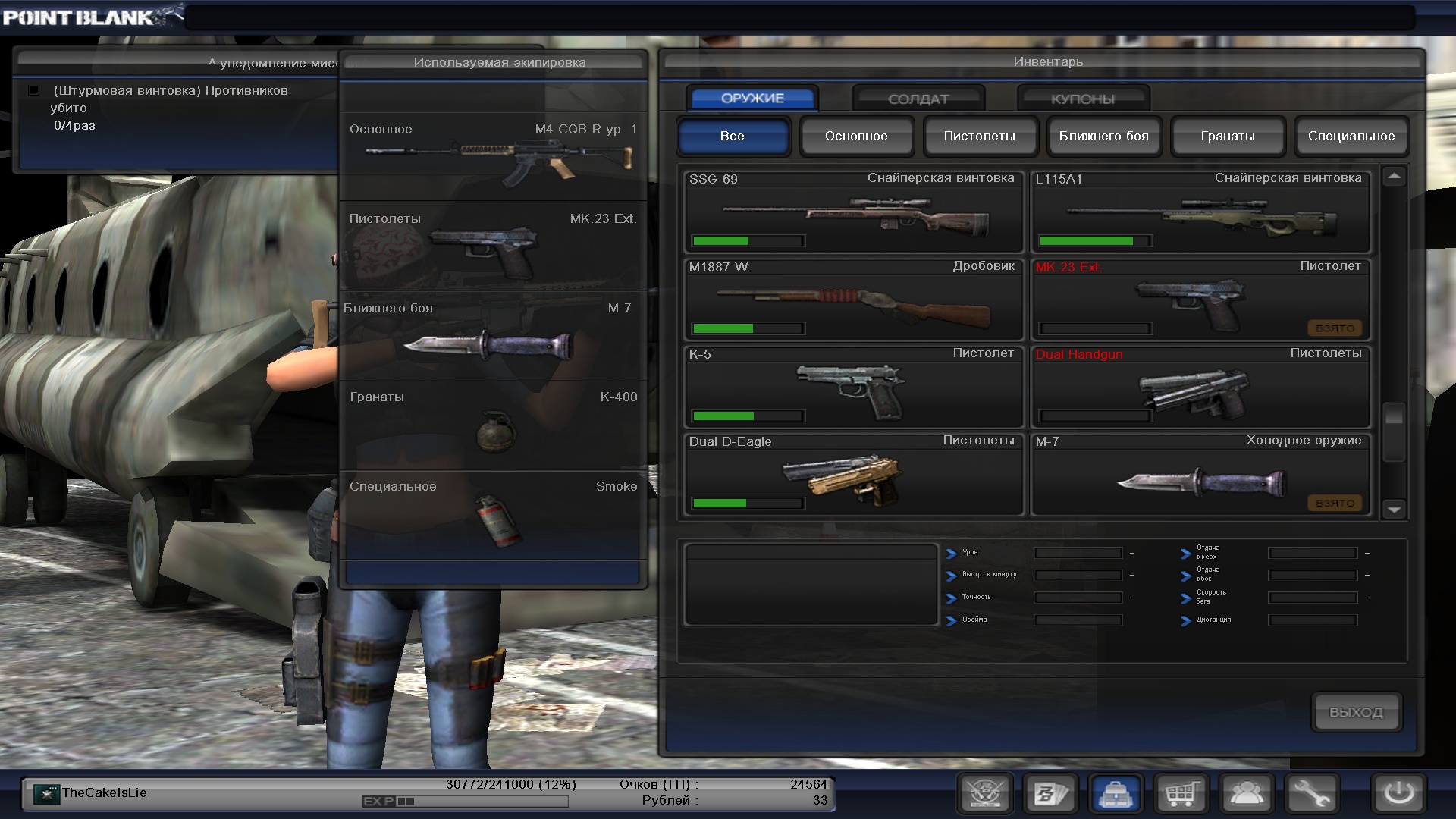Select the Пистолеты filter toggle
Image resolution: width=1456 pixels, height=819 pixels.
979,136
